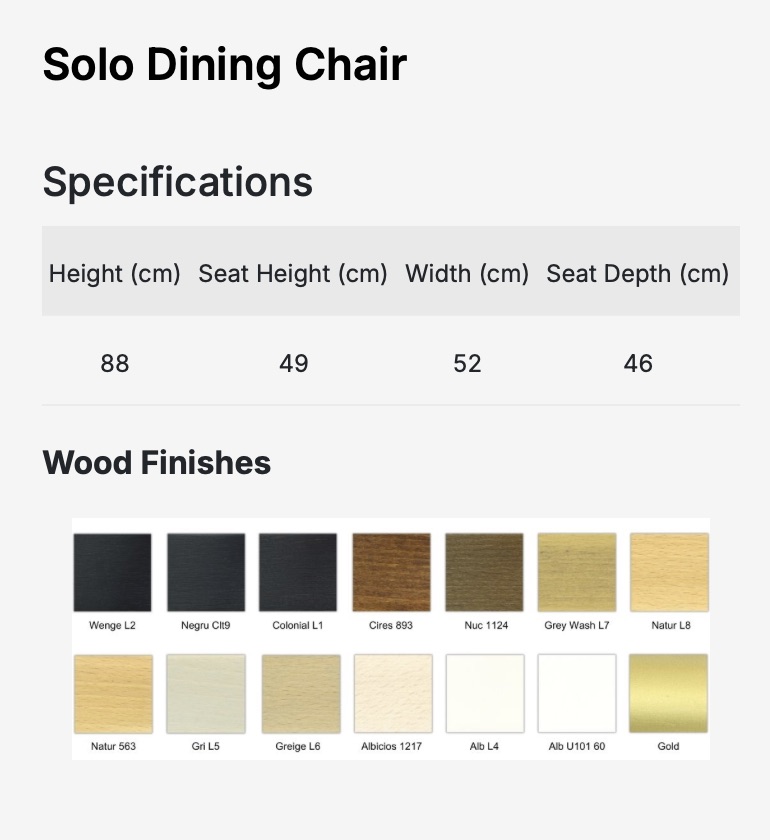Viewport: 770px width, 840px height.
Task: Click the Width (cm) column header
Action: [467, 273]
